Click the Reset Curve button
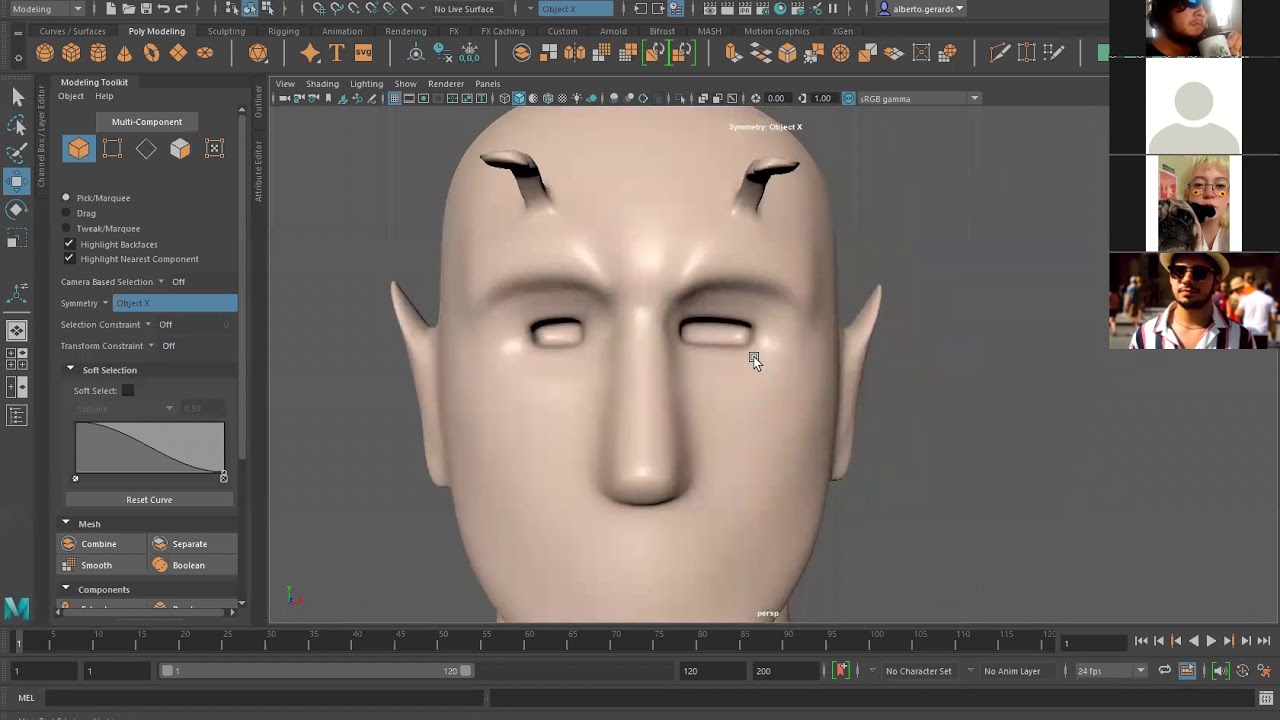 pyautogui.click(x=149, y=499)
